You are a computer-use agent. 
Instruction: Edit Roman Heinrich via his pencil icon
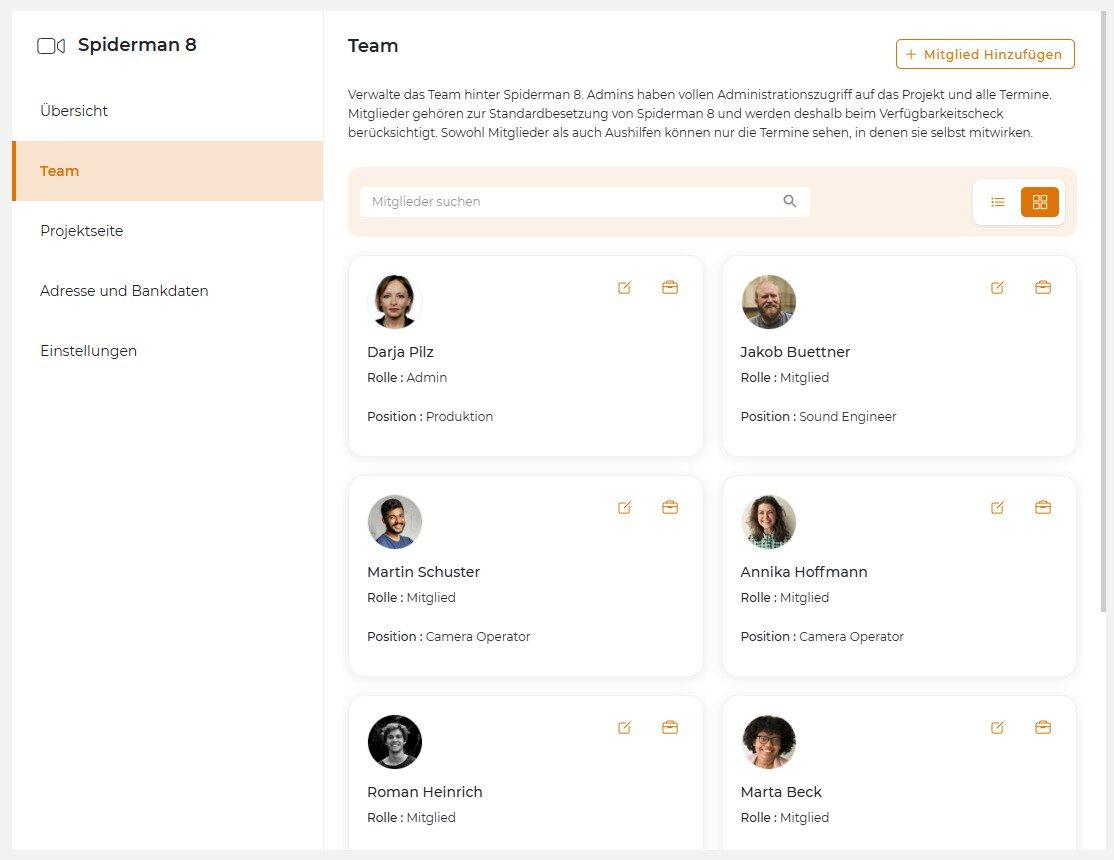tap(624, 727)
